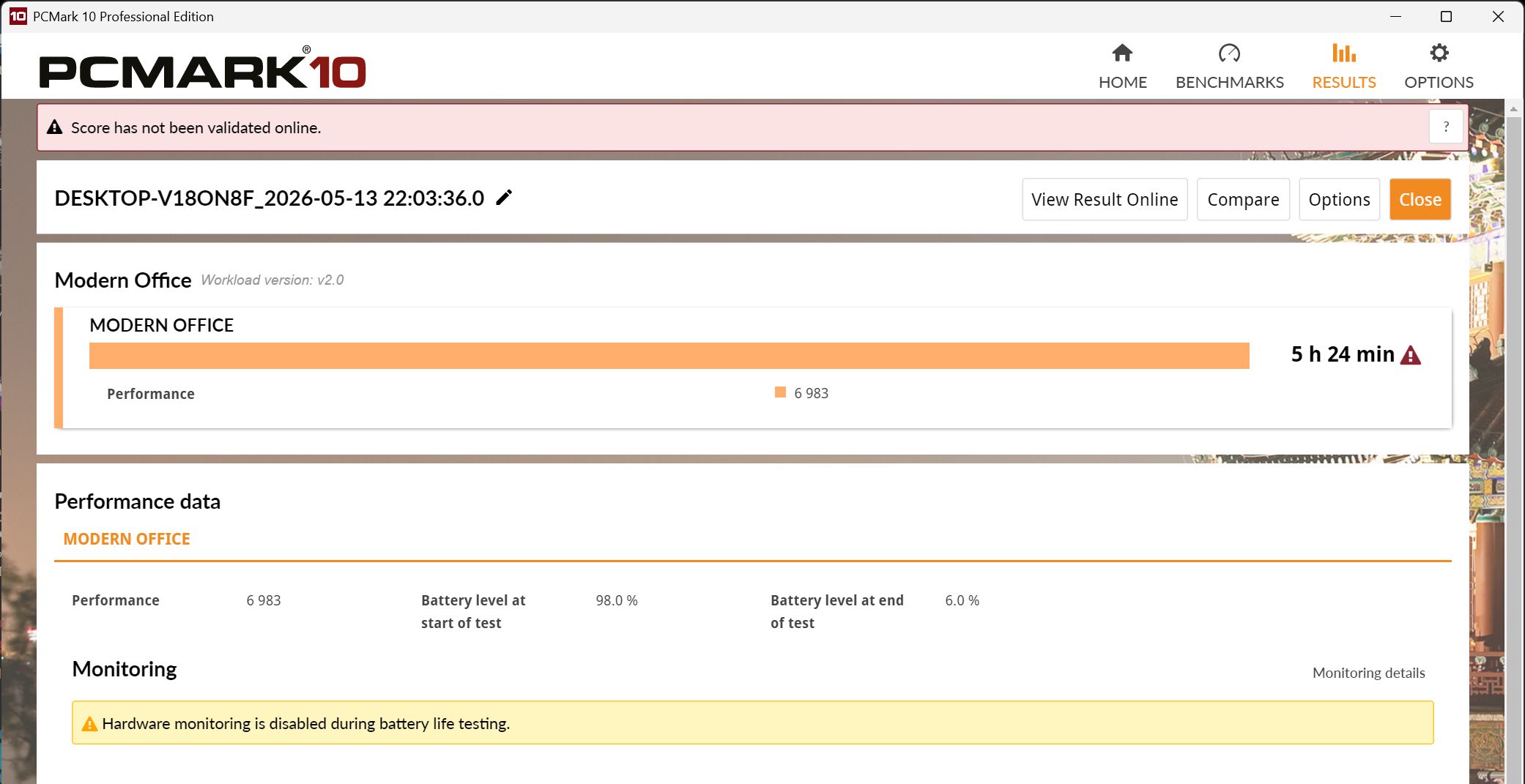Image resolution: width=1525 pixels, height=784 pixels.
Task: Click the Modern Office section heading
Action: pyautogui.click(x=123, y=280)
